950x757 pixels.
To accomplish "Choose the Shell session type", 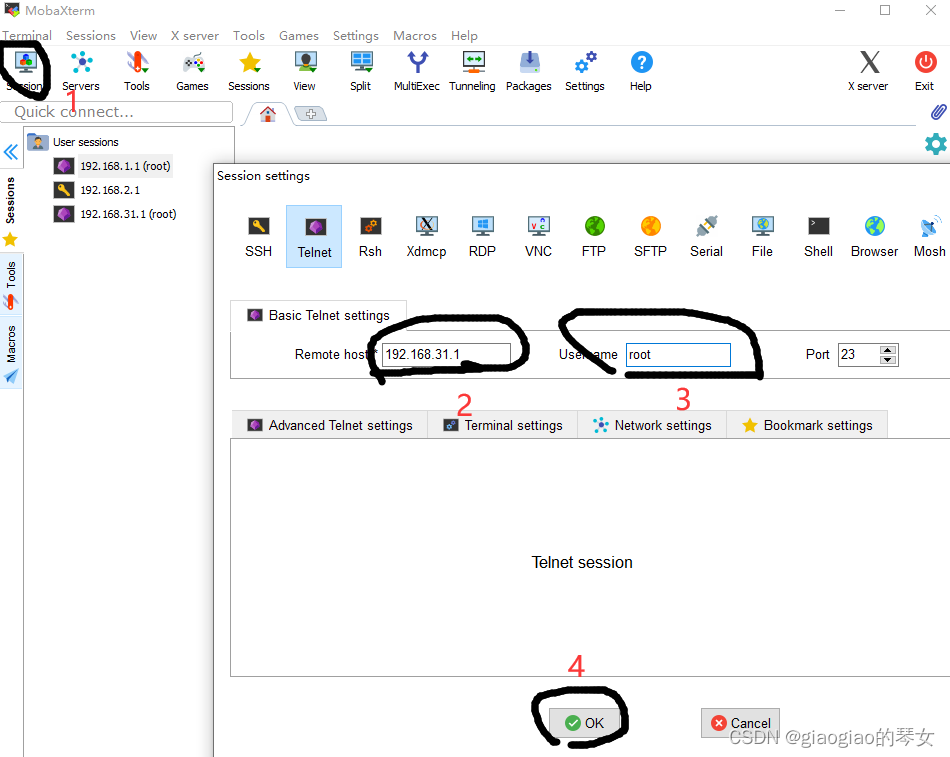I will click(x=819, y=236).
